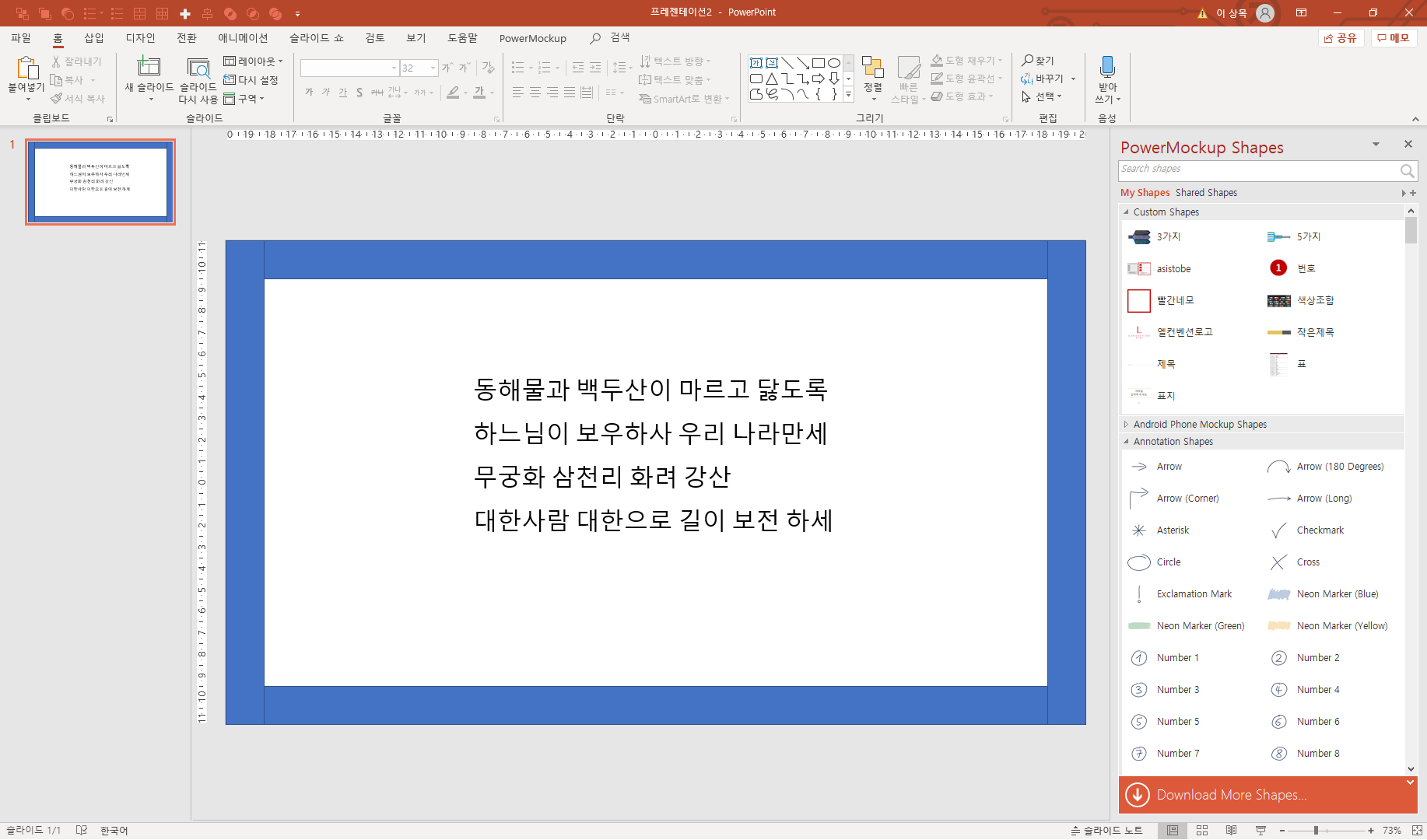Open the PowerMockup ribbon tab
The image size is (1427, 840).
point(533,38)
